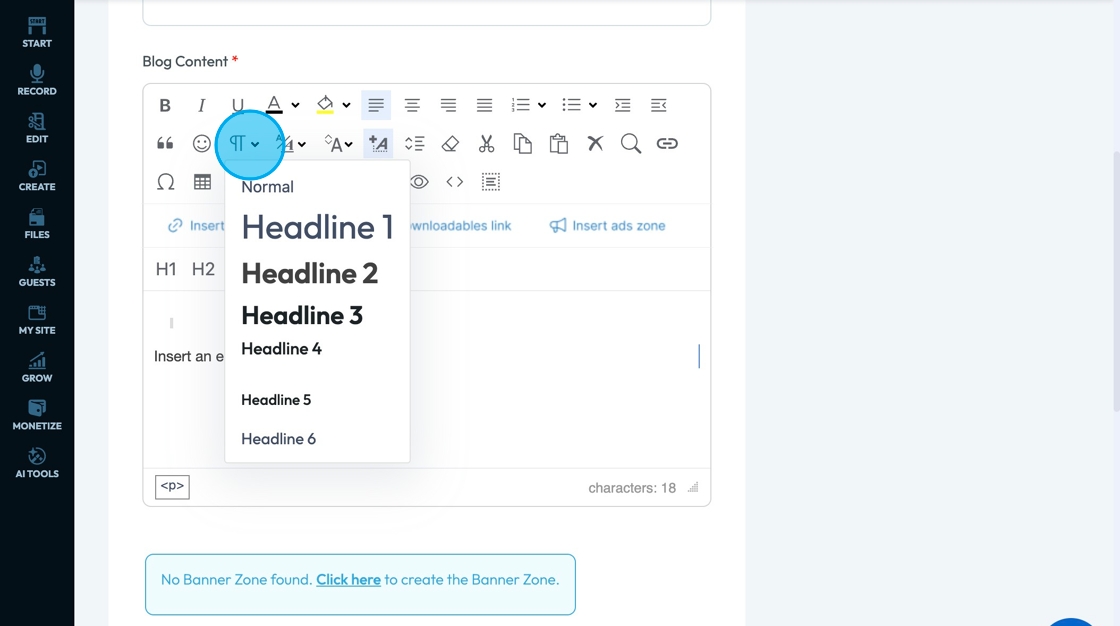Open the My Site sidebar section
1120x626 pixels.
click(36, 319)
